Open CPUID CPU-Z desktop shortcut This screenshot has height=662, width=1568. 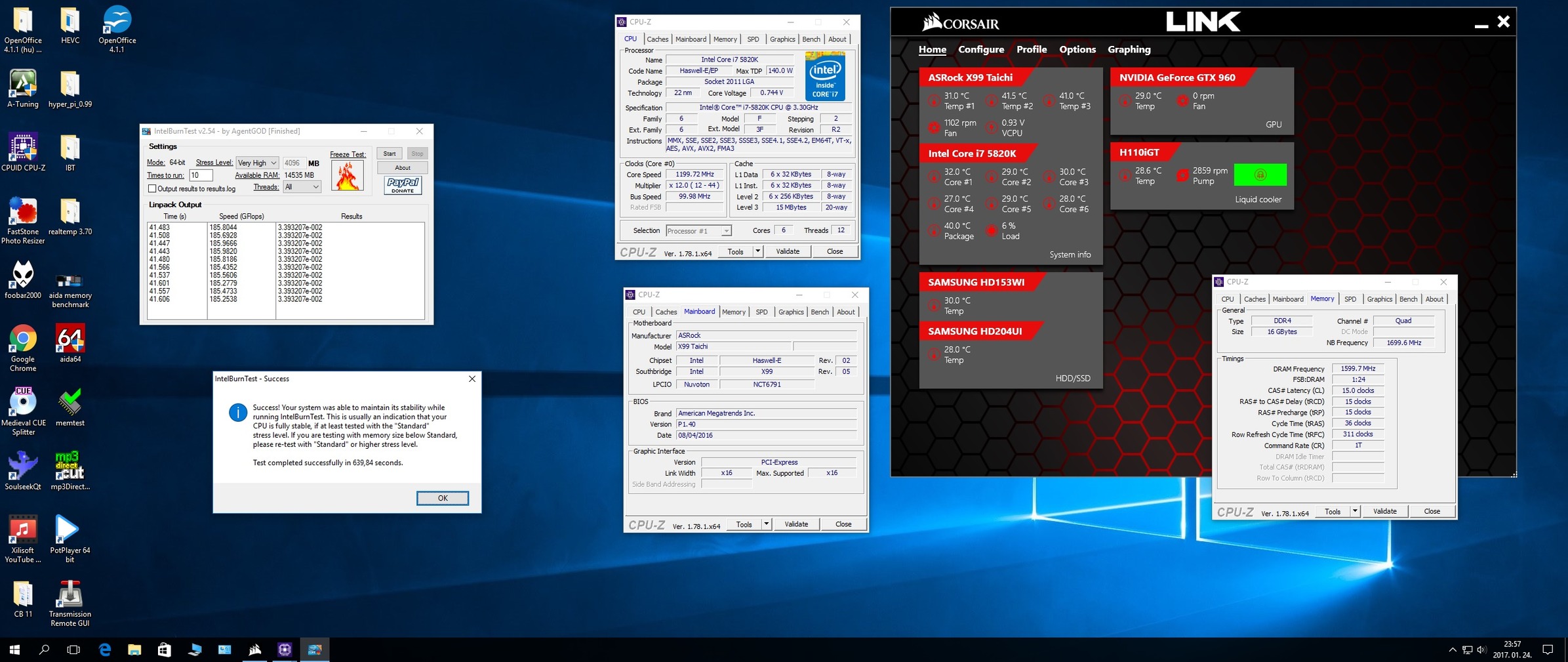[23, 153]
